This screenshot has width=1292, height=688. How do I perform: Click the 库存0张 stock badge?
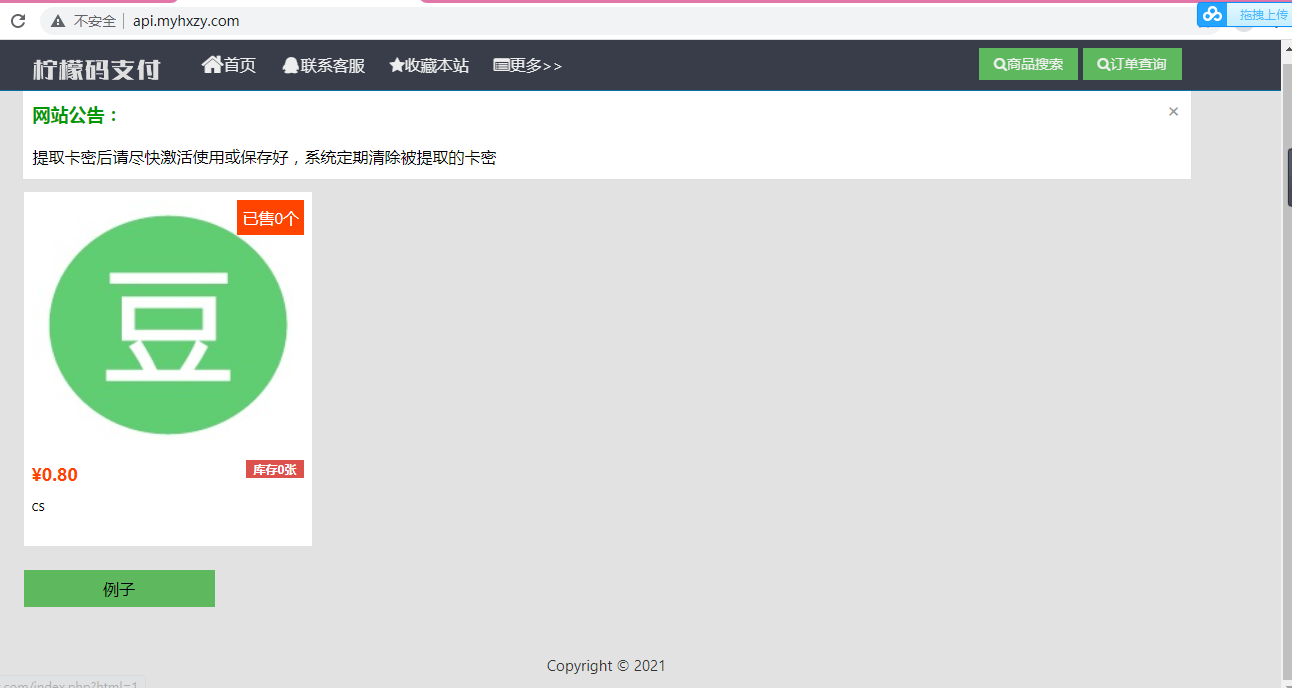coord(275,469)
